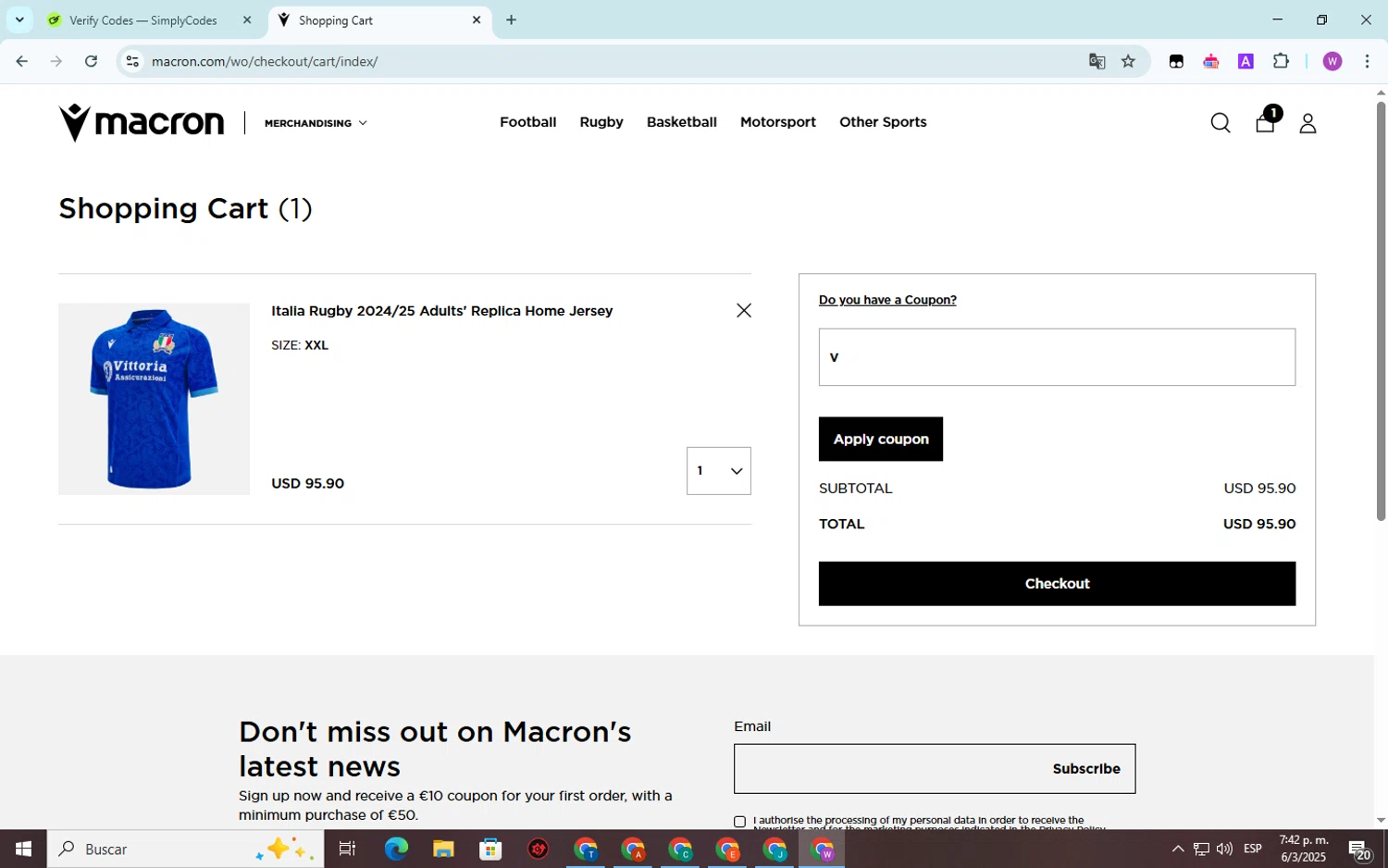Remove Italia Rugby jersey with X icon

[744, 311]
